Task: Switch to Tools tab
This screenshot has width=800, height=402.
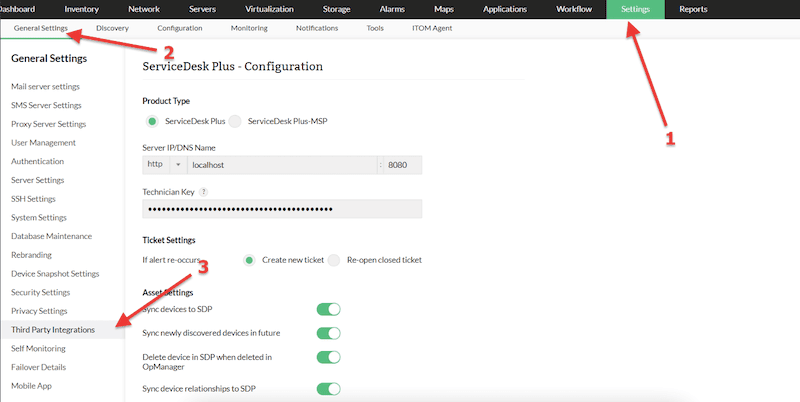Action: pos(375,29)
